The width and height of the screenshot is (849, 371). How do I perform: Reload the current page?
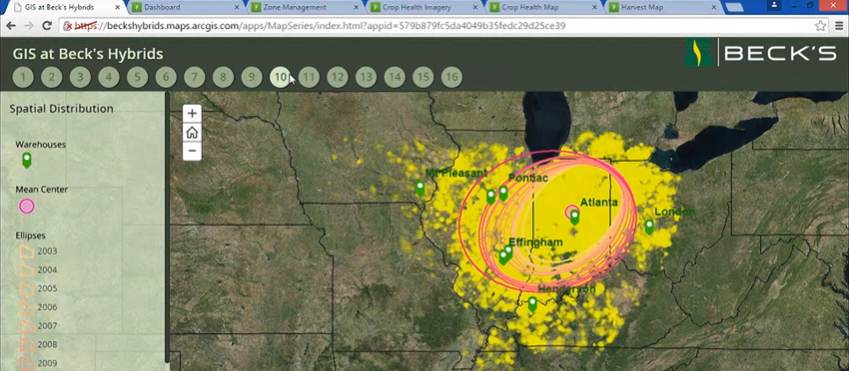47,26
